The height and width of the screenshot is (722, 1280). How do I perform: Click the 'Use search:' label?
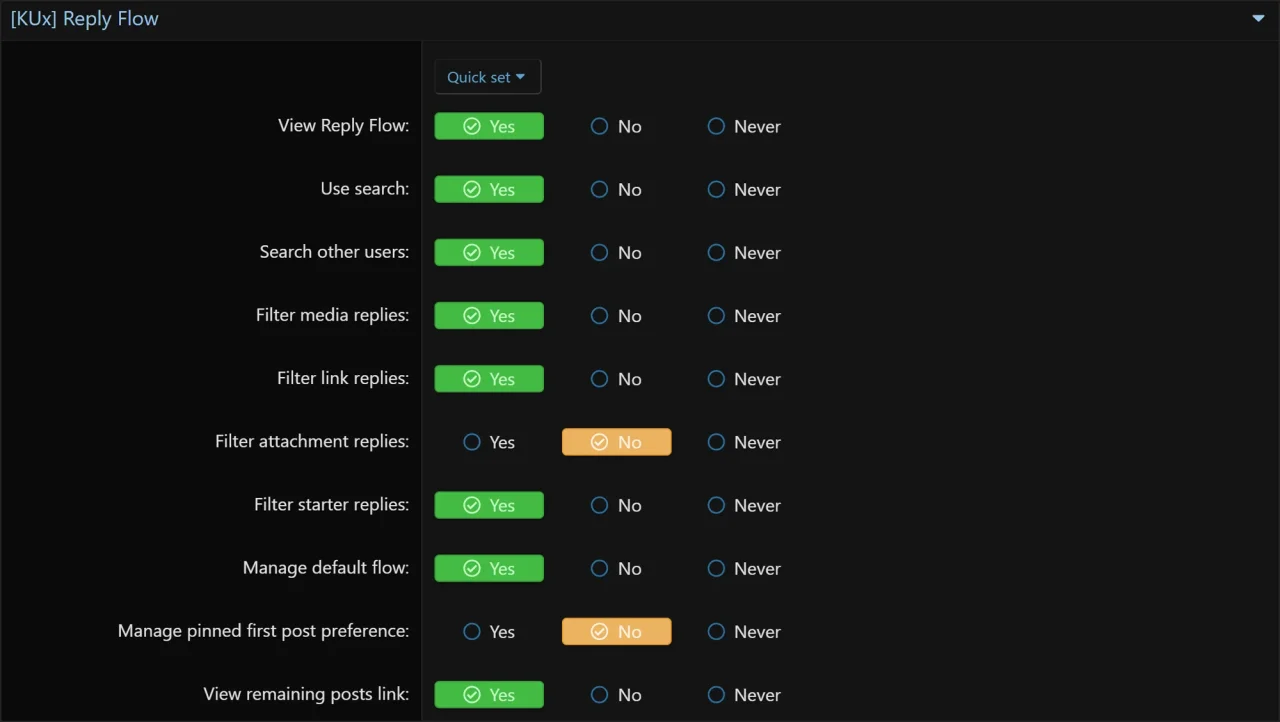click(x=365, y=188)
